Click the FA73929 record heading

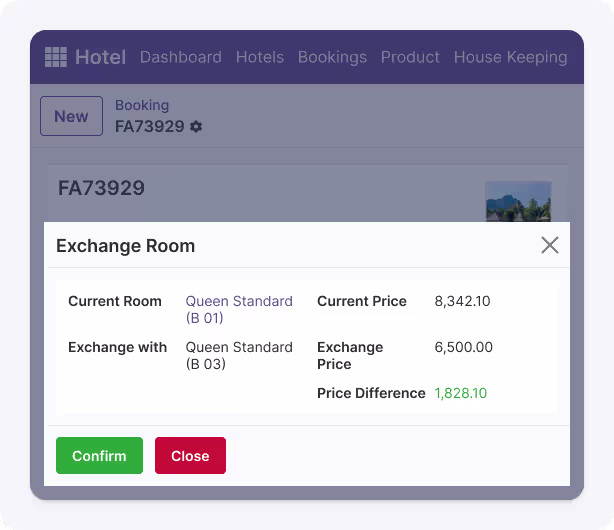coord(101,188)
